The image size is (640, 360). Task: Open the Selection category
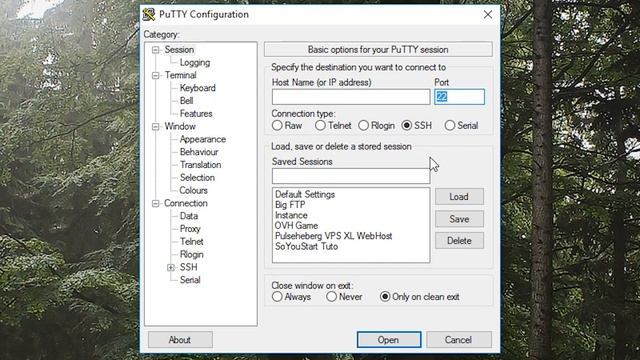pos(197,178)
